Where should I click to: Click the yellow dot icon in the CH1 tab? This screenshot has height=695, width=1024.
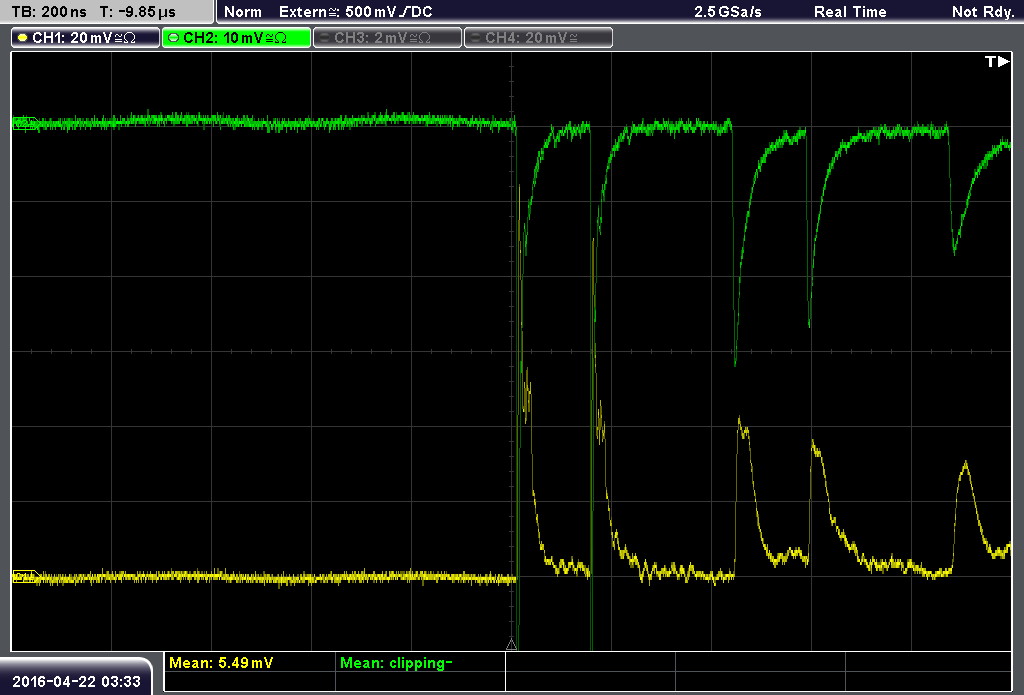23,38
